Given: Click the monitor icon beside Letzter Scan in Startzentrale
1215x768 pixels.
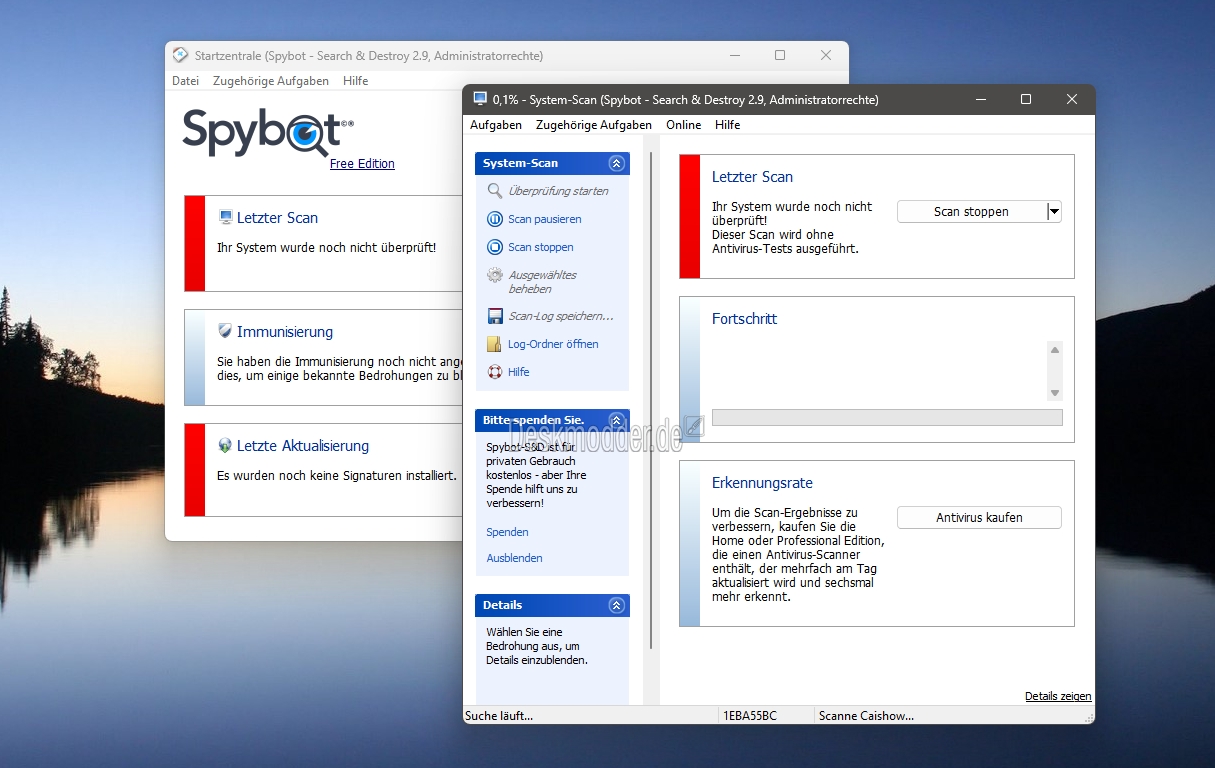Looking at the screenshot, I should pos(225,217).
